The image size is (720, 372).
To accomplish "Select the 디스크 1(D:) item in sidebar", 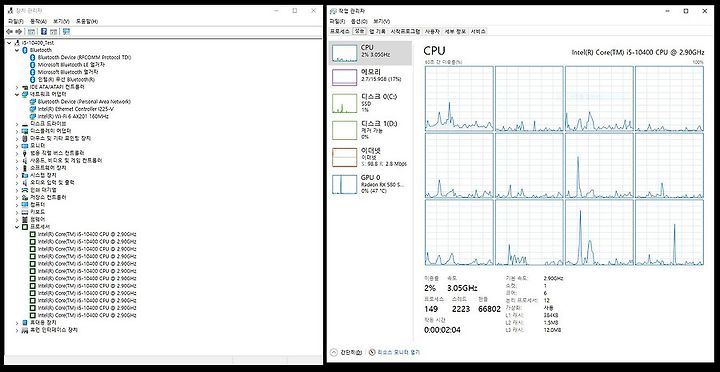I will 370,130.
